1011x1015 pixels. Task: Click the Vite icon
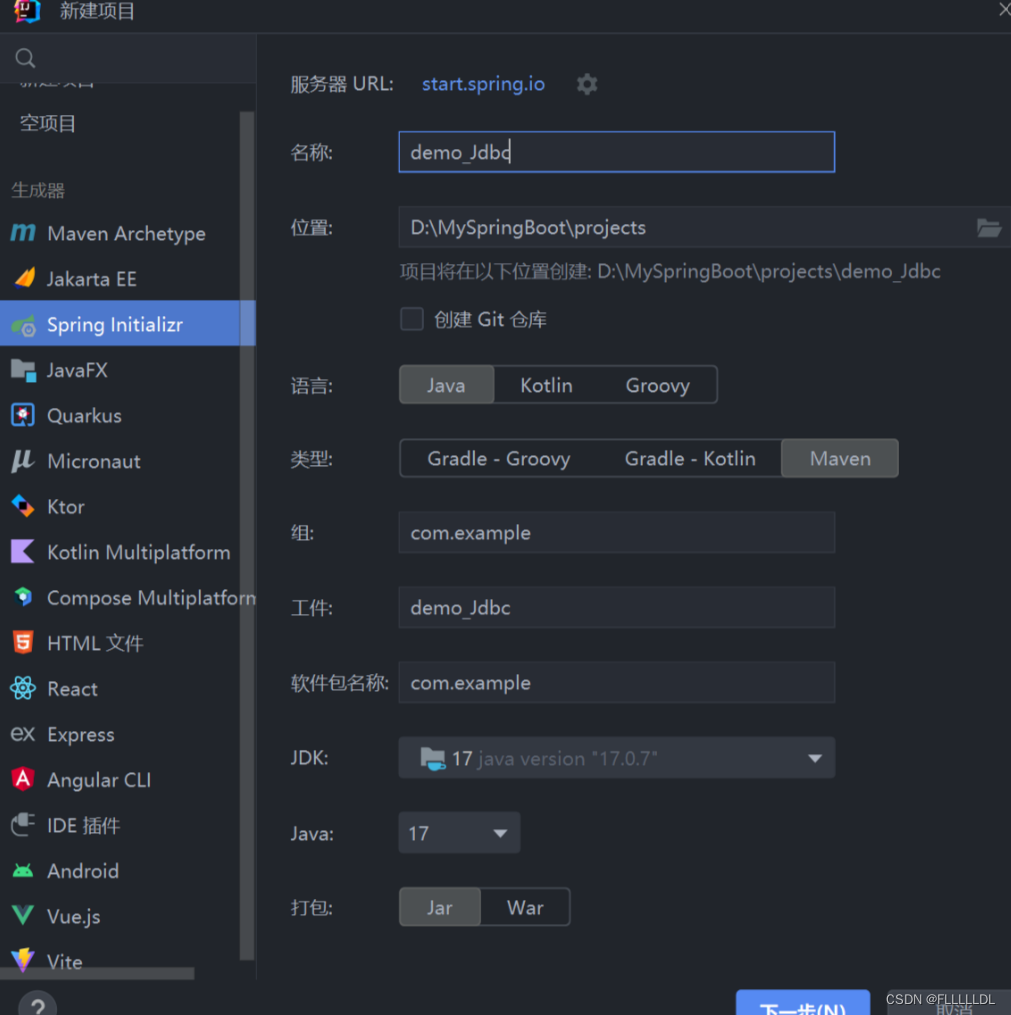pos(23,961)
